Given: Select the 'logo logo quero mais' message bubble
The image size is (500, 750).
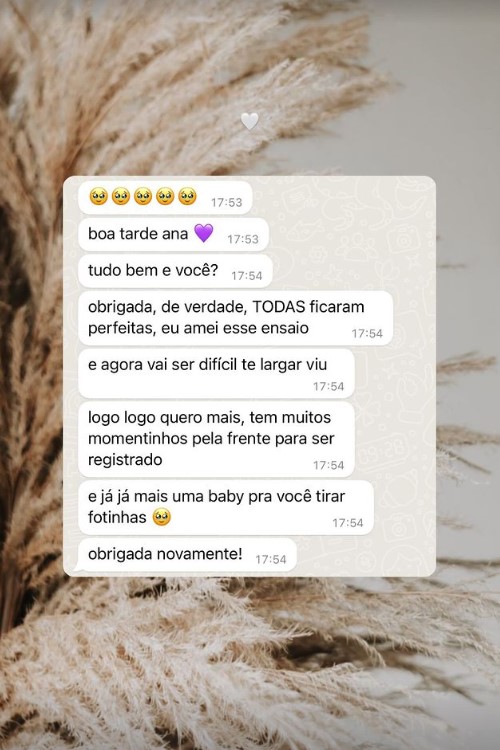Looking at the screenshot, I should click(x=216, y=440).
